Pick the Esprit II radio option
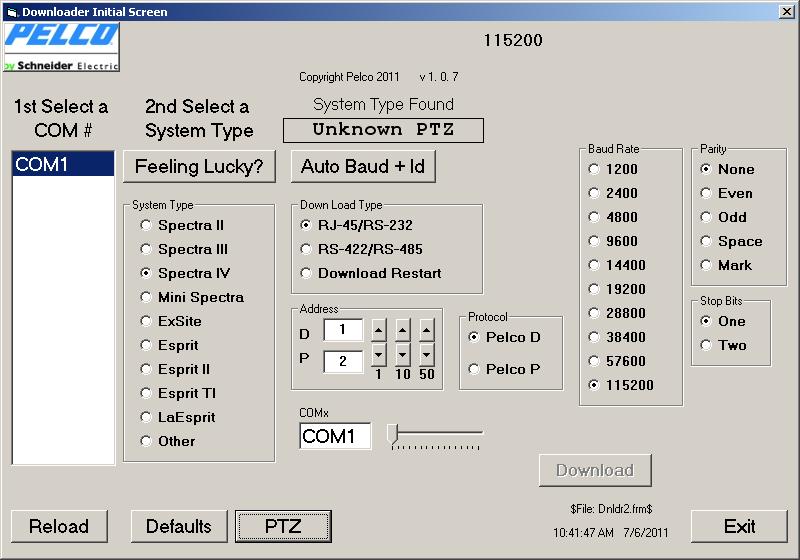The height and width of the screenshot is (560, 800). pyautogui.click(x=175, y=369)
